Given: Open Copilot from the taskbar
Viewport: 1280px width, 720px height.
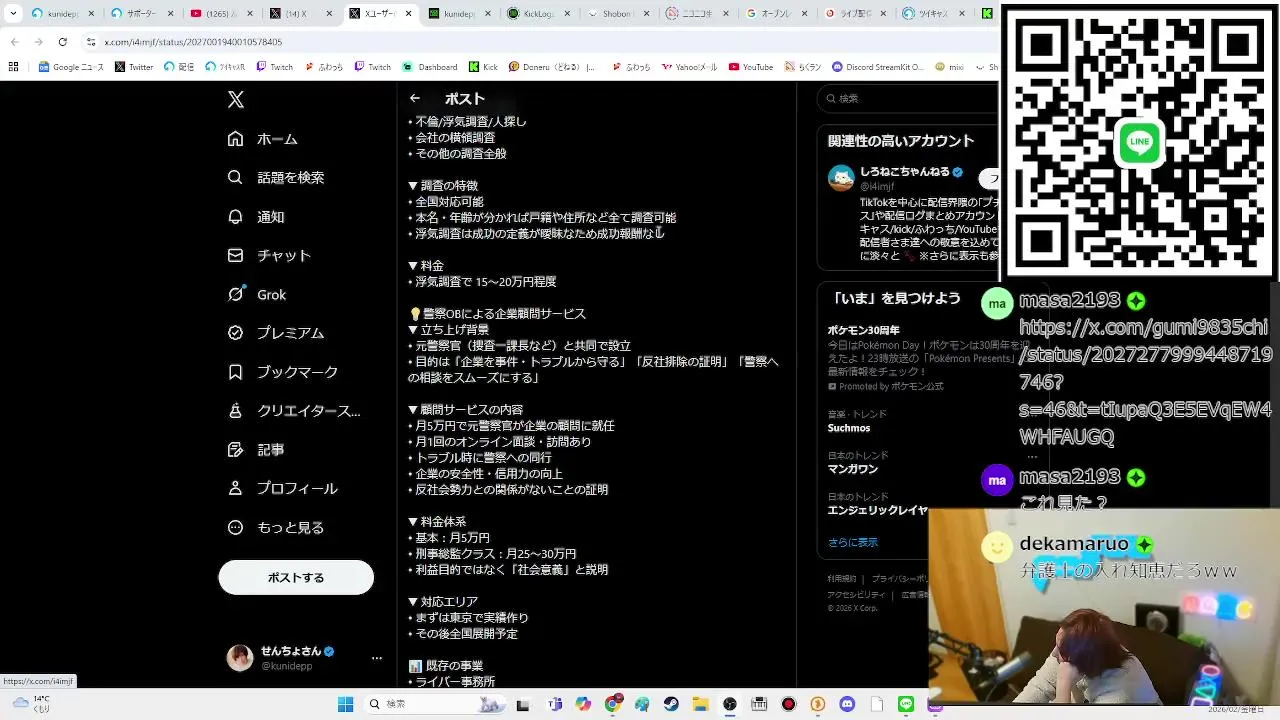Looking at the screenshot, I should click(584, 704).
